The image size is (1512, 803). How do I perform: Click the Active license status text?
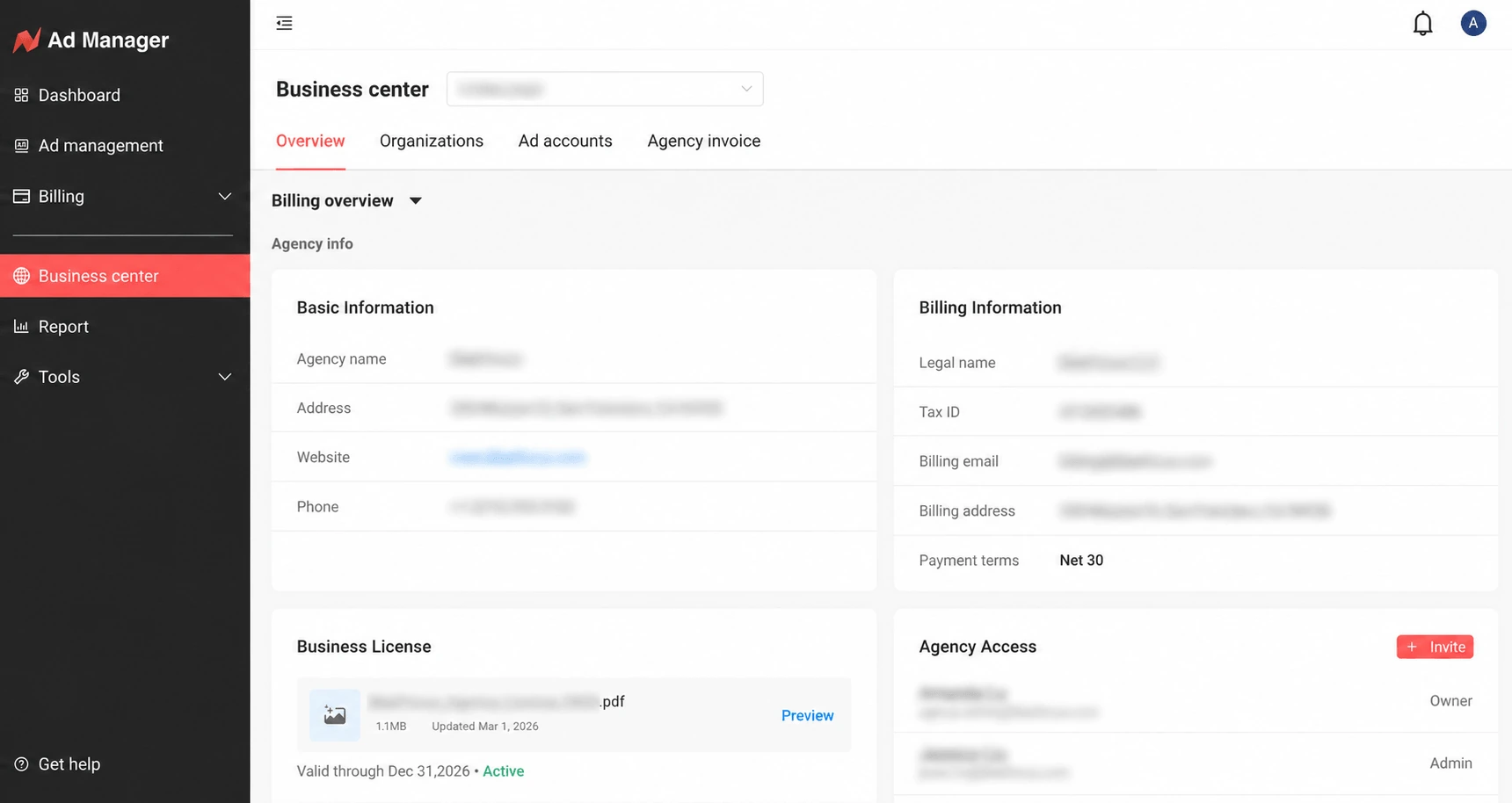(x=504, y=771)
